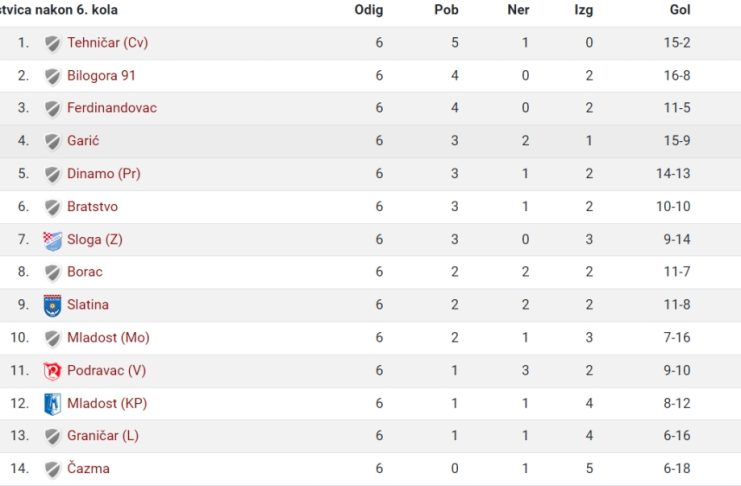Open the Ferdinandovac team link
Screen dimensions: 741x486
112,108
